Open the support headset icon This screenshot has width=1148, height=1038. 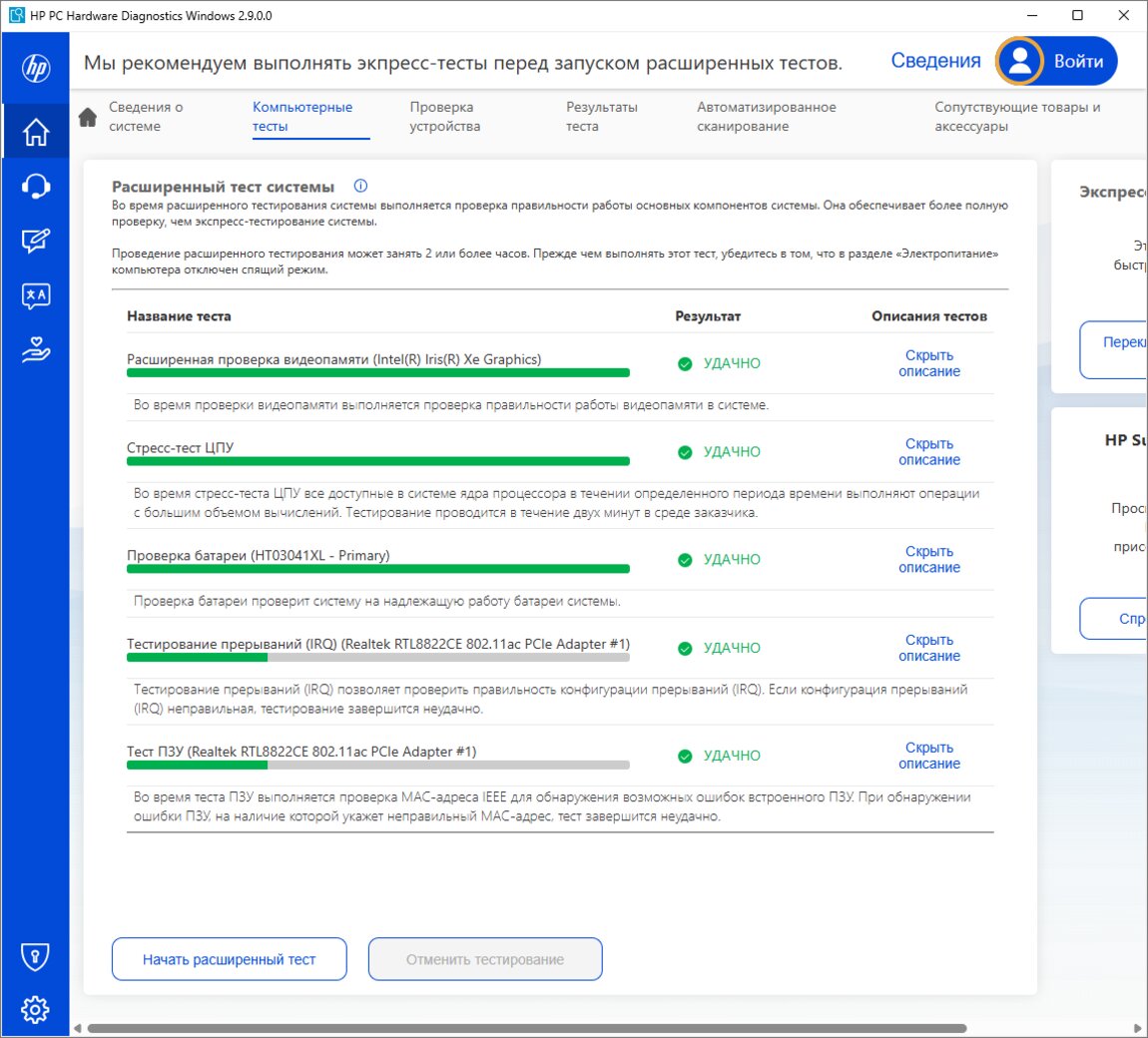click(x=36, y=187)
